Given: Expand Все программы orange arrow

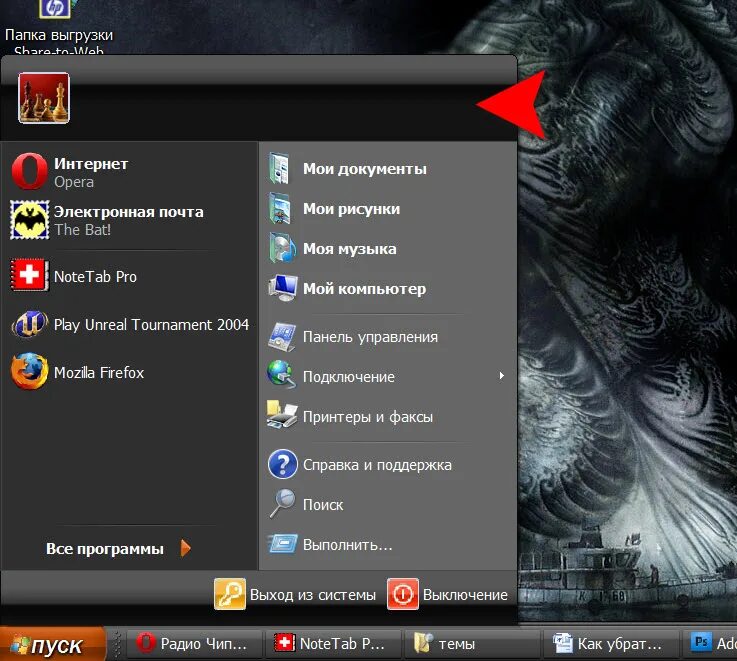Looking at the screenshot, I should (x=186, y=548).
